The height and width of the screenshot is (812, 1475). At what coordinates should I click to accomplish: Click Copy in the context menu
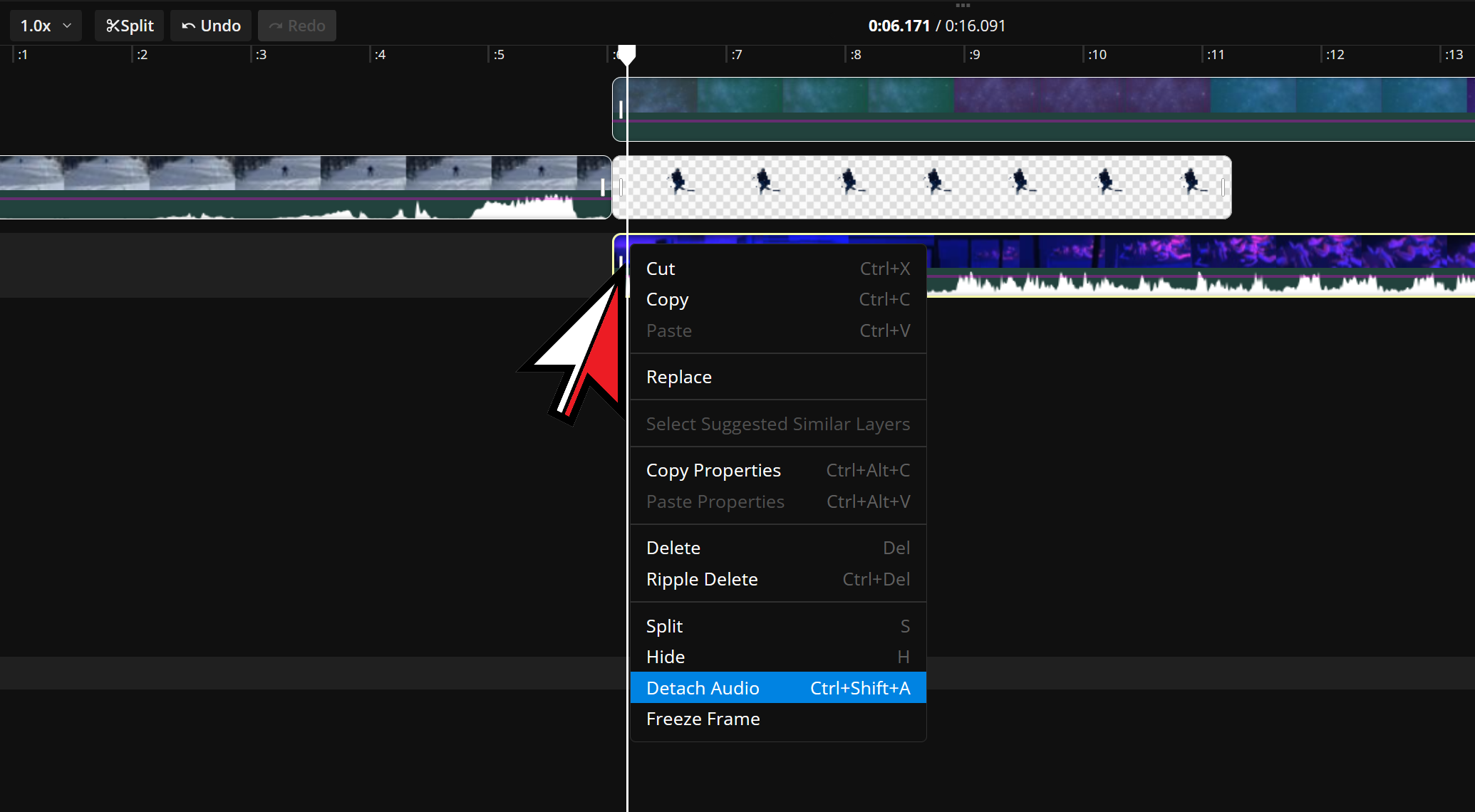(777, 300)
